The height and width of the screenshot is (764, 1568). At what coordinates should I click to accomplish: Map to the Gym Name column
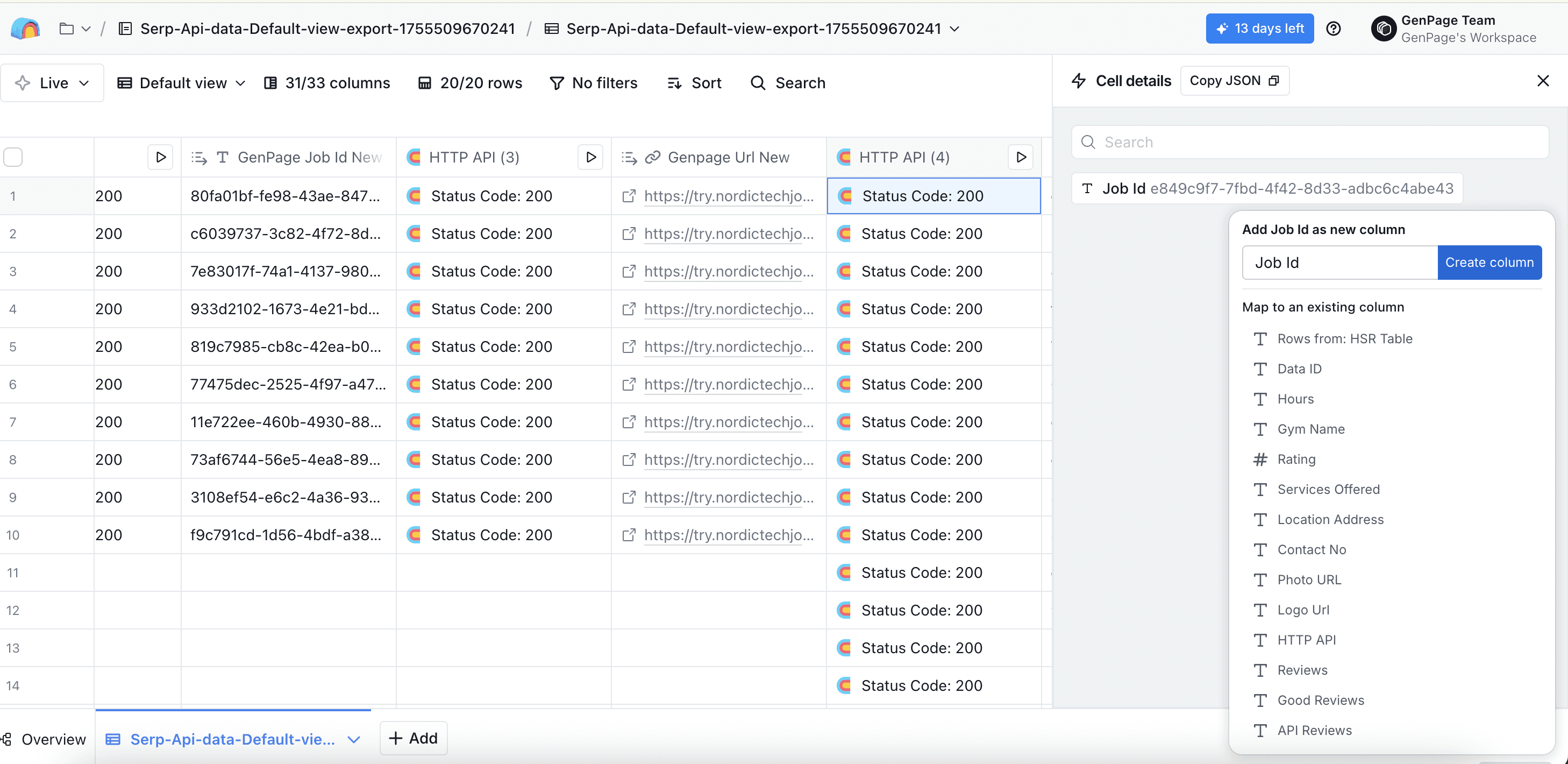(x=1310, y=429)
